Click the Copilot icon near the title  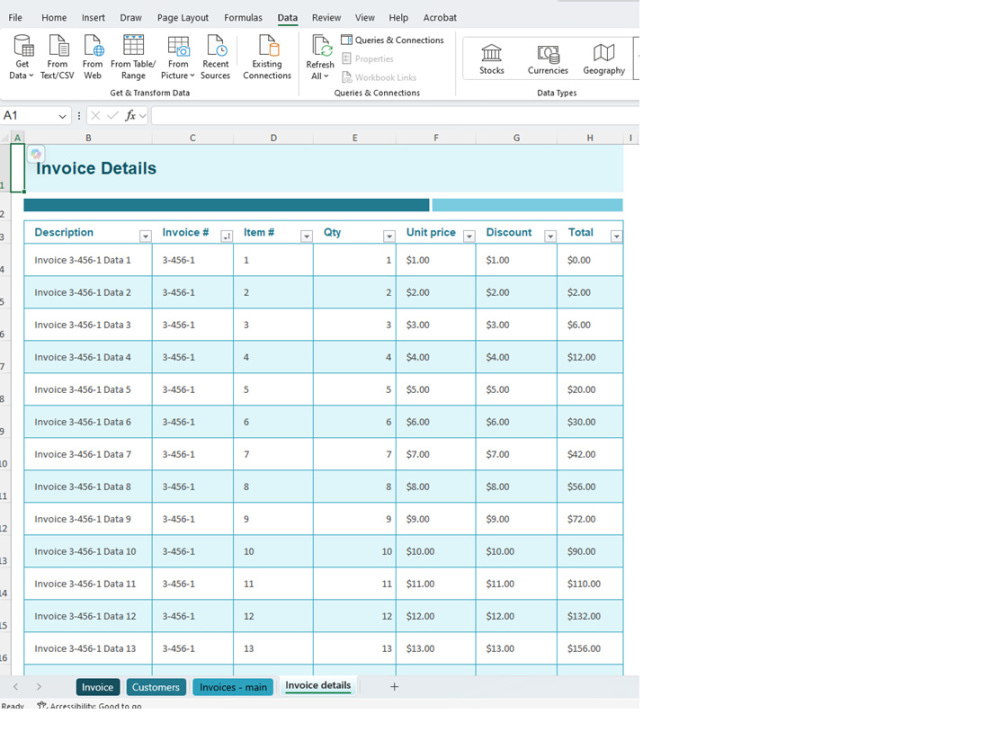pos(36,154)
